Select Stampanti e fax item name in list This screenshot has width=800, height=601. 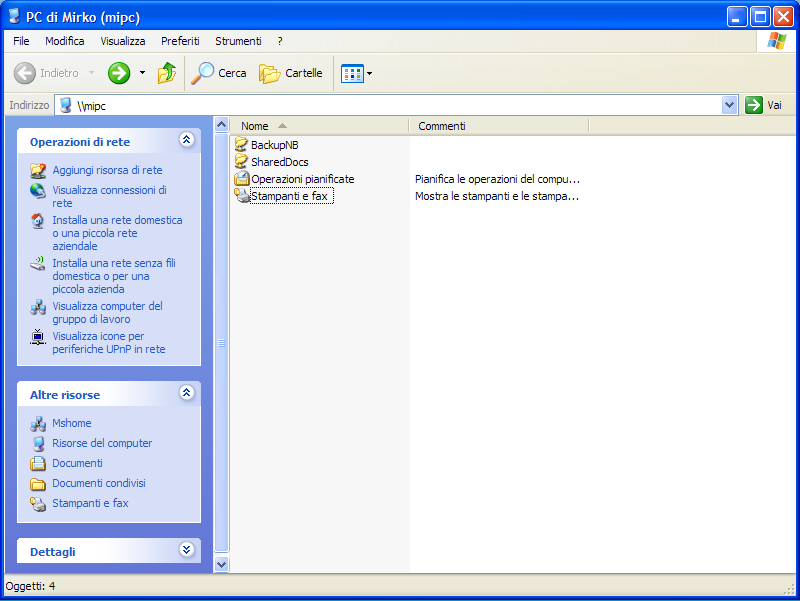289,196
